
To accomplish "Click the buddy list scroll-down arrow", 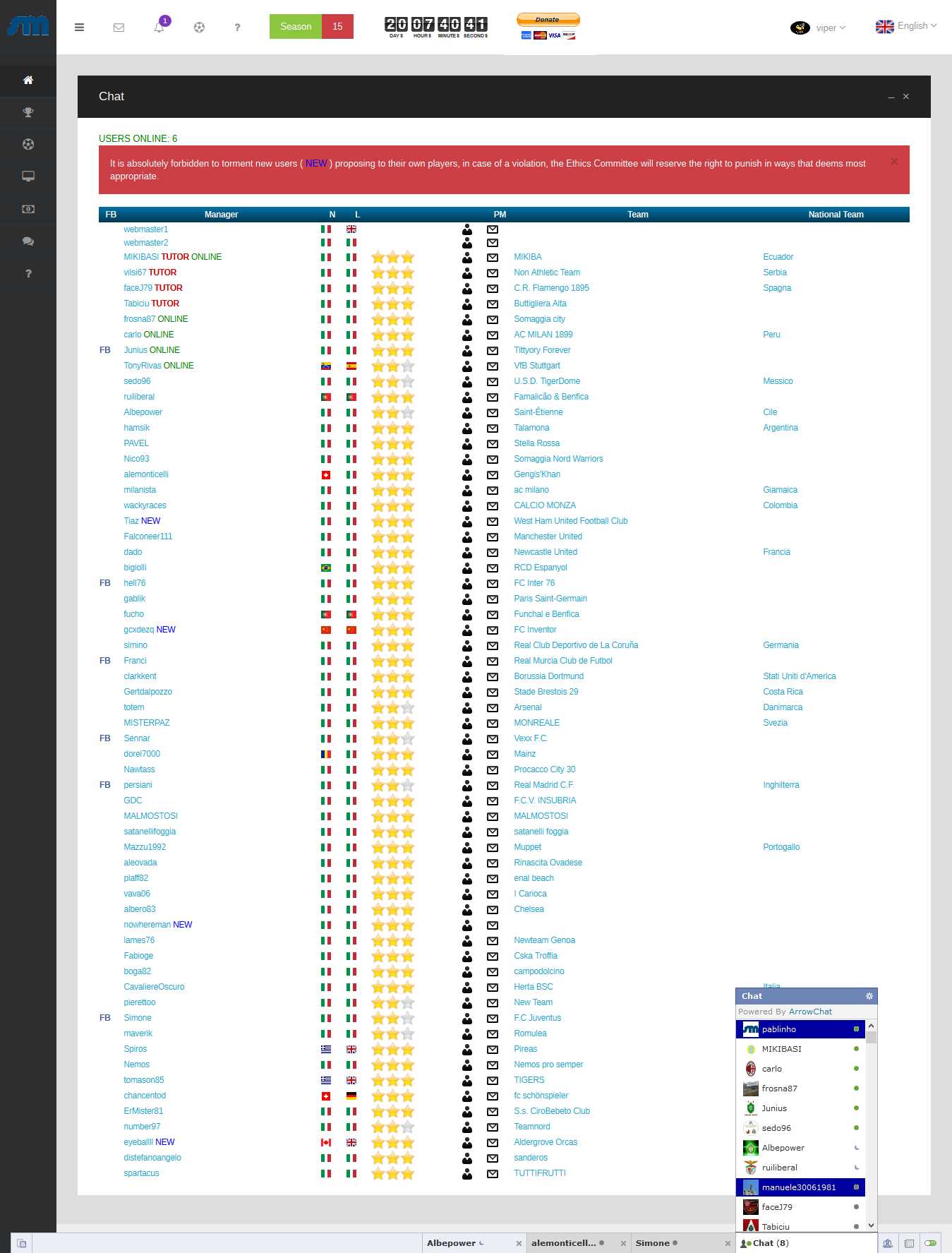I will coord(872,1225).
